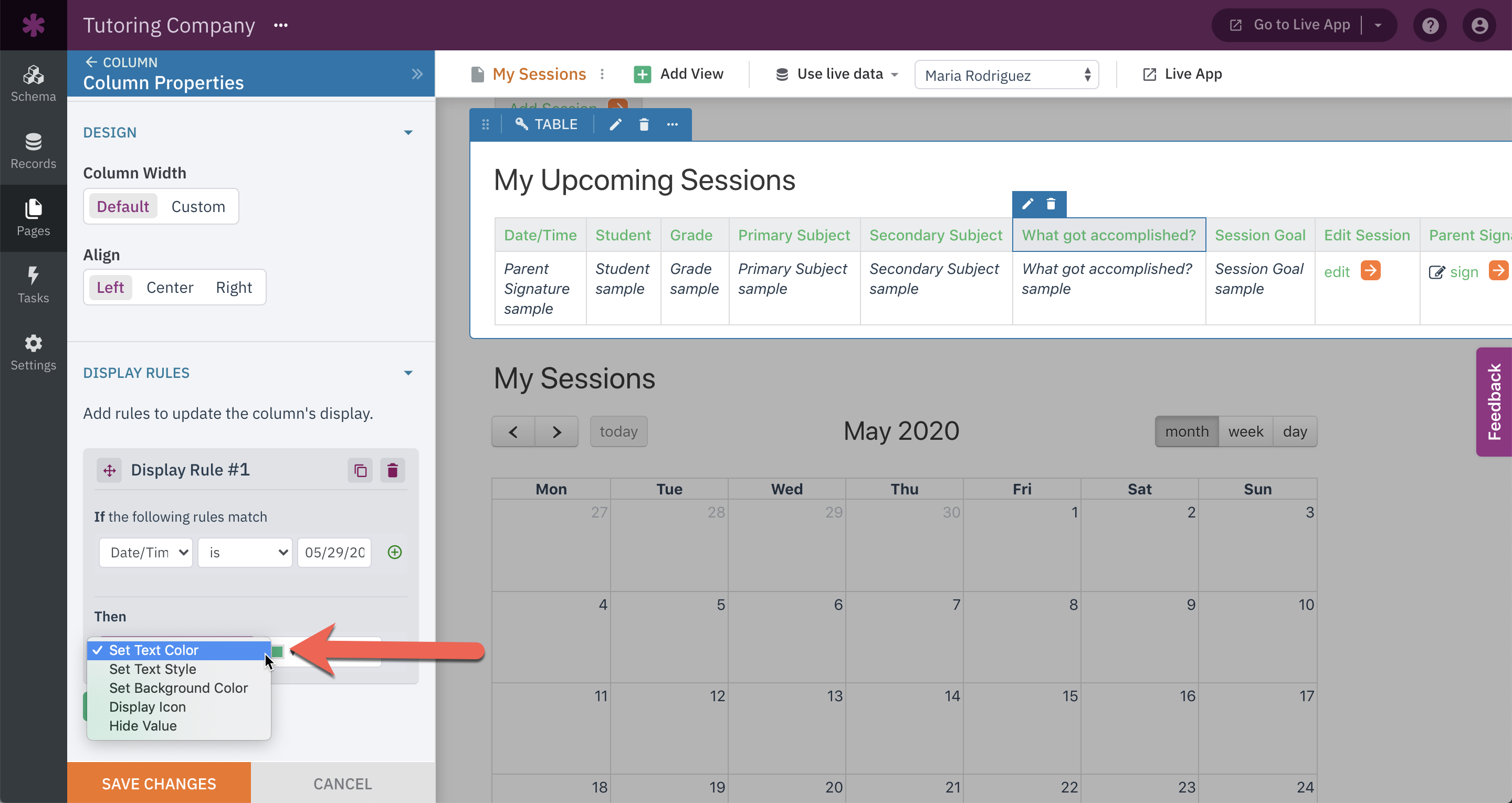Click the TABLE toolbar pencil edit icon

(615, 124)
